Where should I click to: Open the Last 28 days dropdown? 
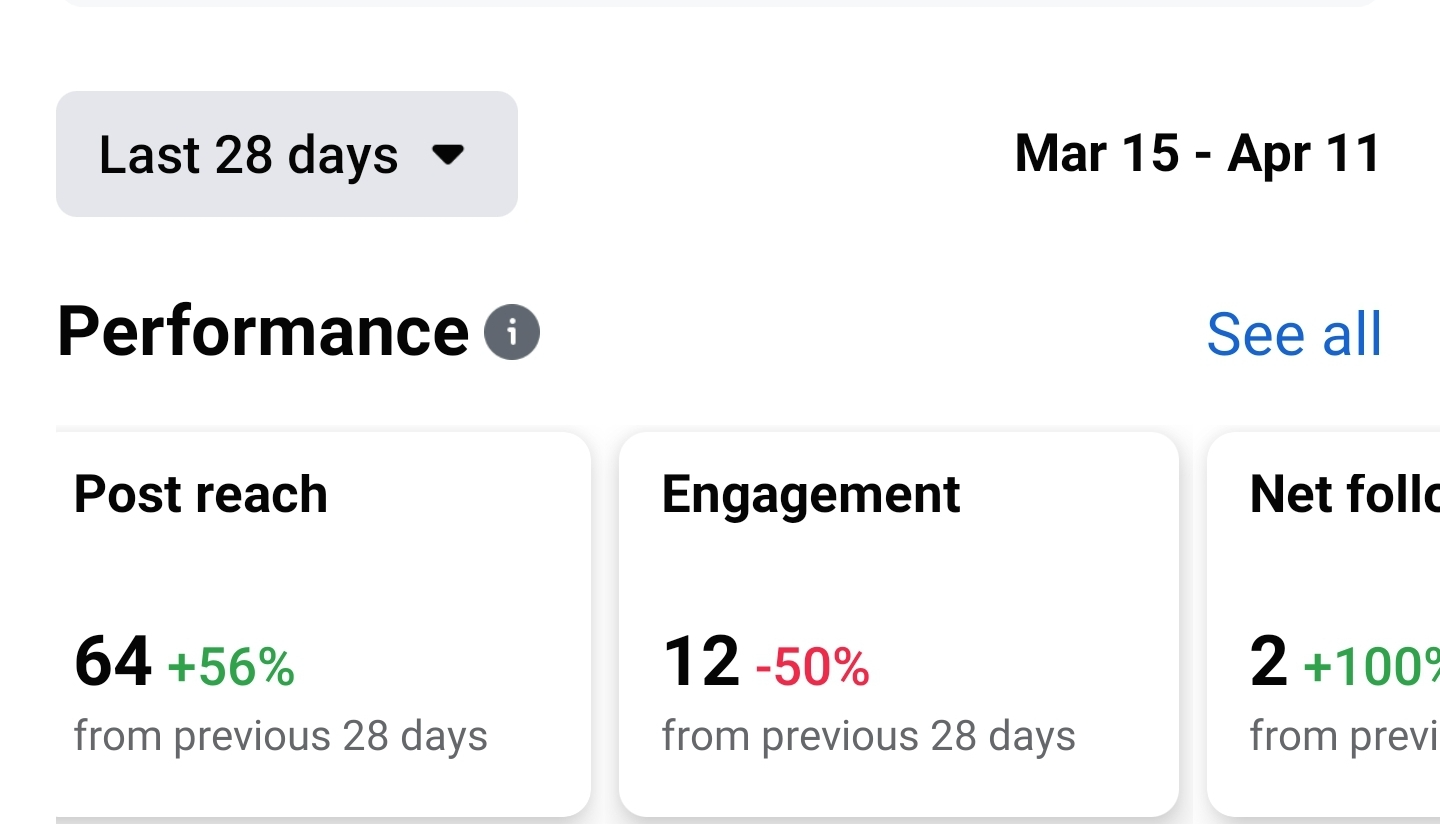pos(287,154)
